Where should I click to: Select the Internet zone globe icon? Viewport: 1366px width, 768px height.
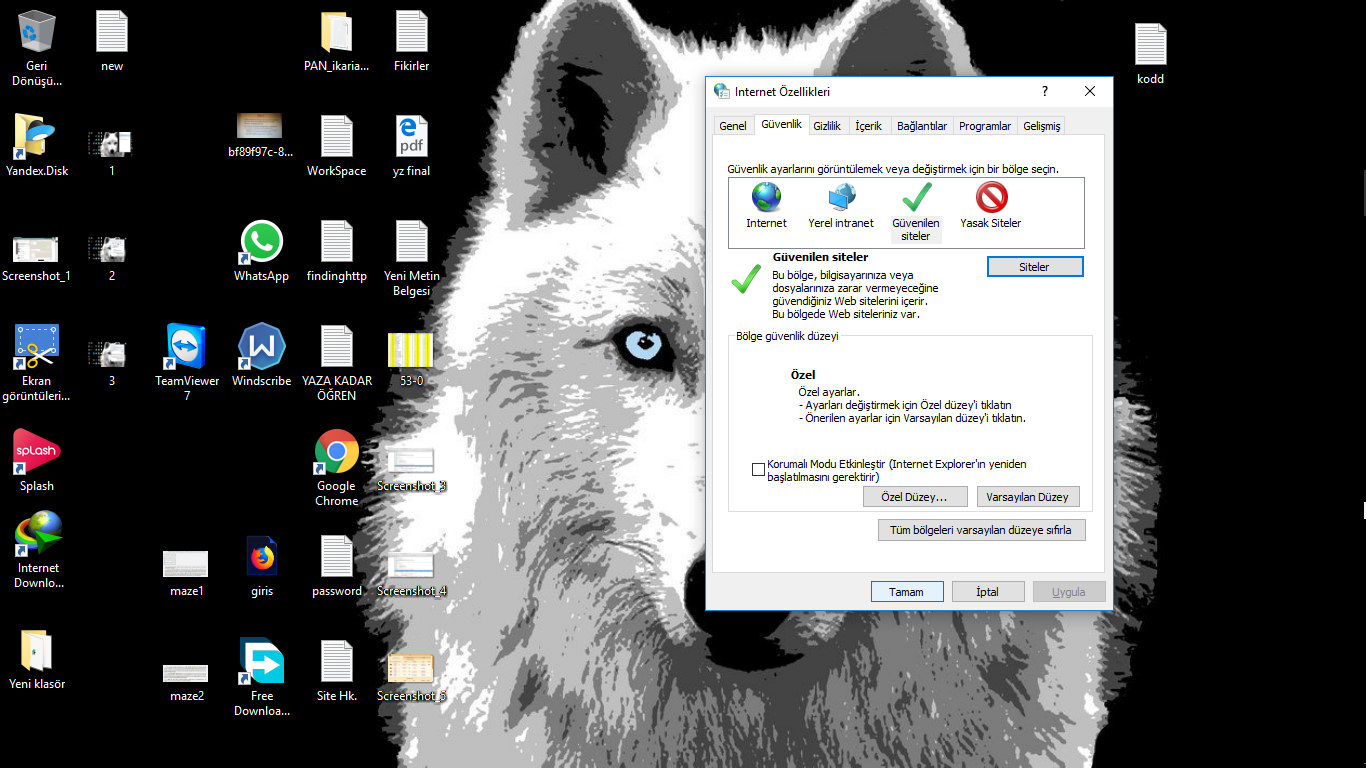[766, 198]
